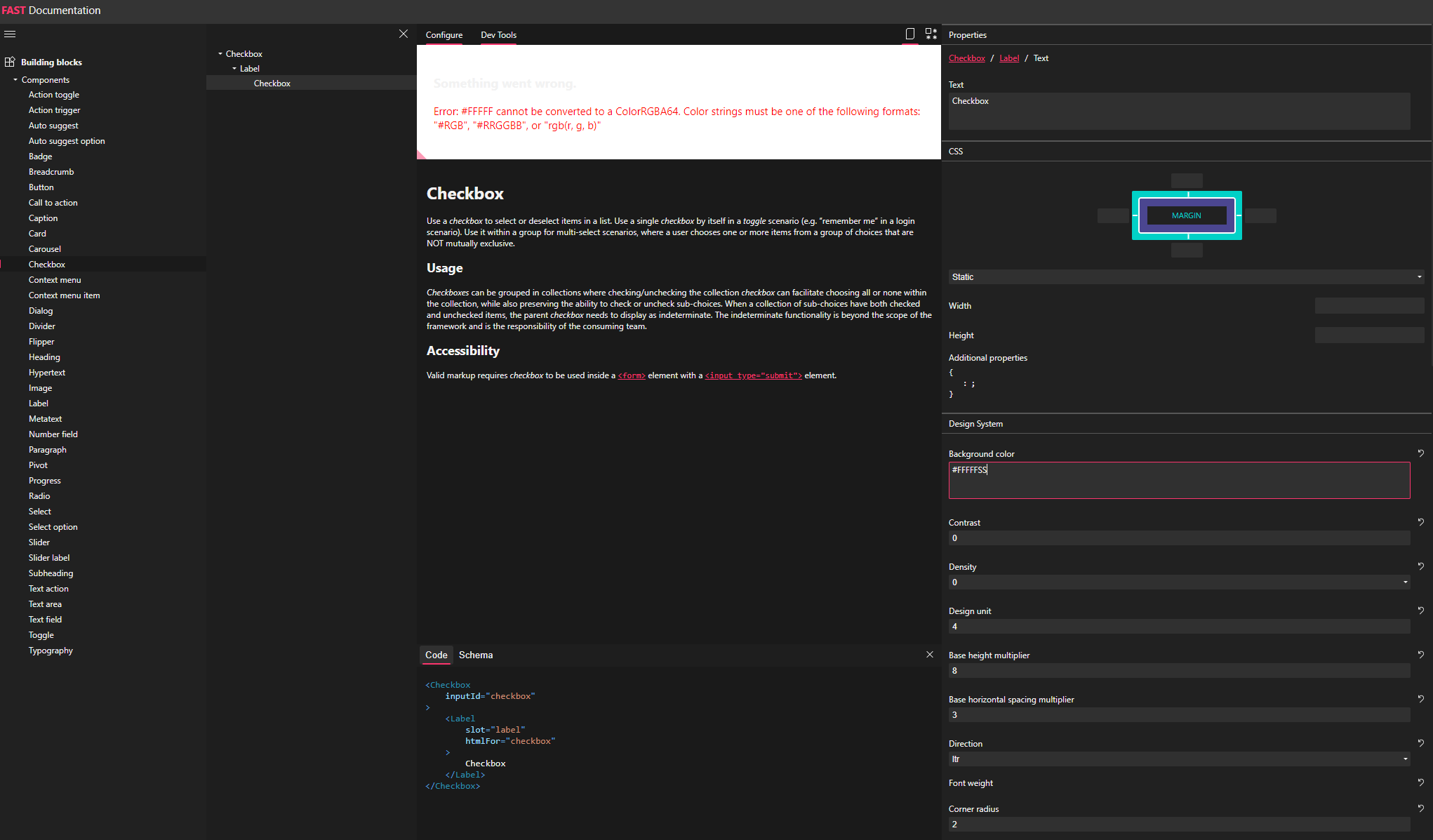1433x840 pixels.
Task: Open the Density dropdown
Action: pos(1179,582)
